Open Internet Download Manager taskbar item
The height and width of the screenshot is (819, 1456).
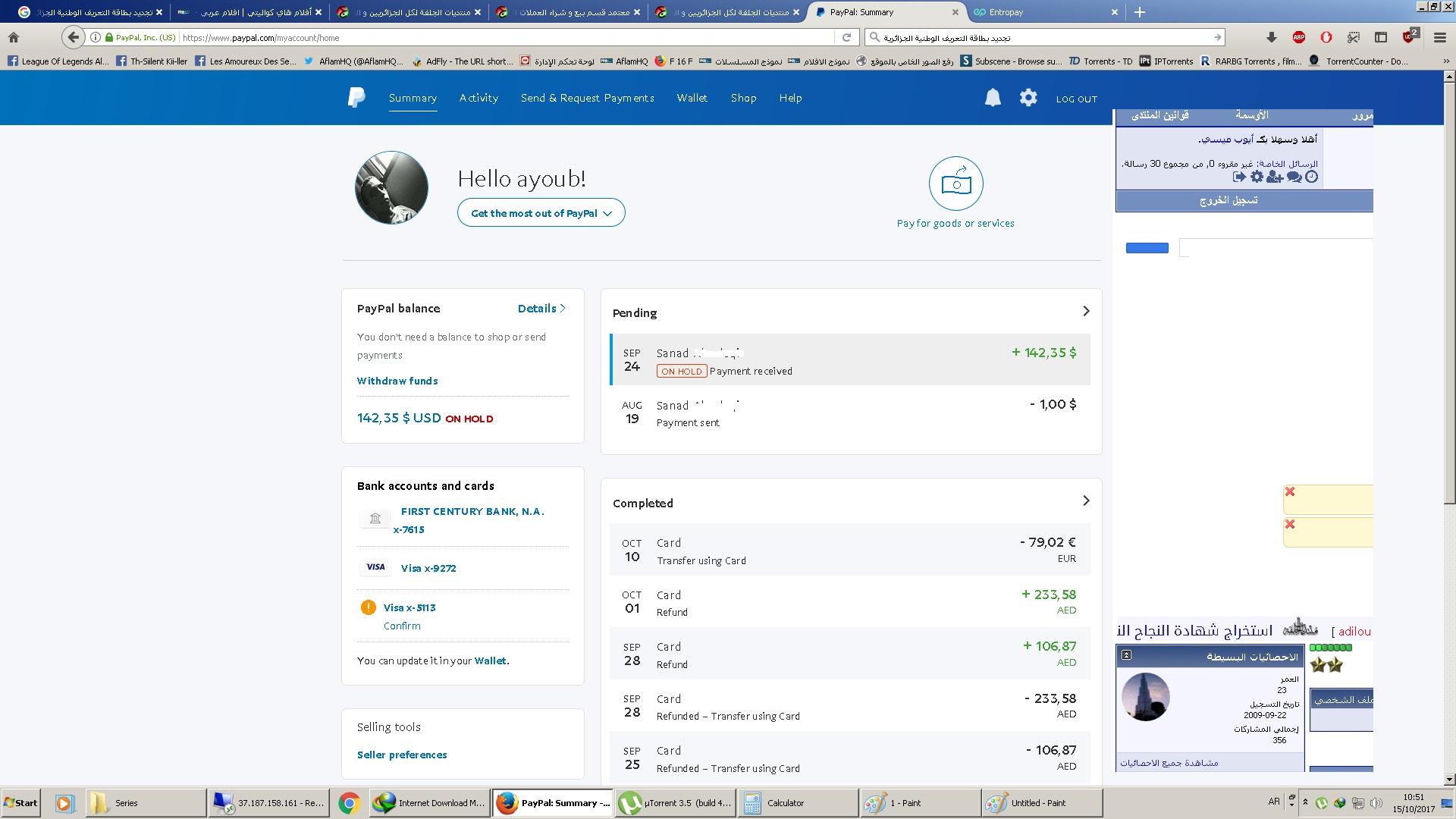point(428,803)
